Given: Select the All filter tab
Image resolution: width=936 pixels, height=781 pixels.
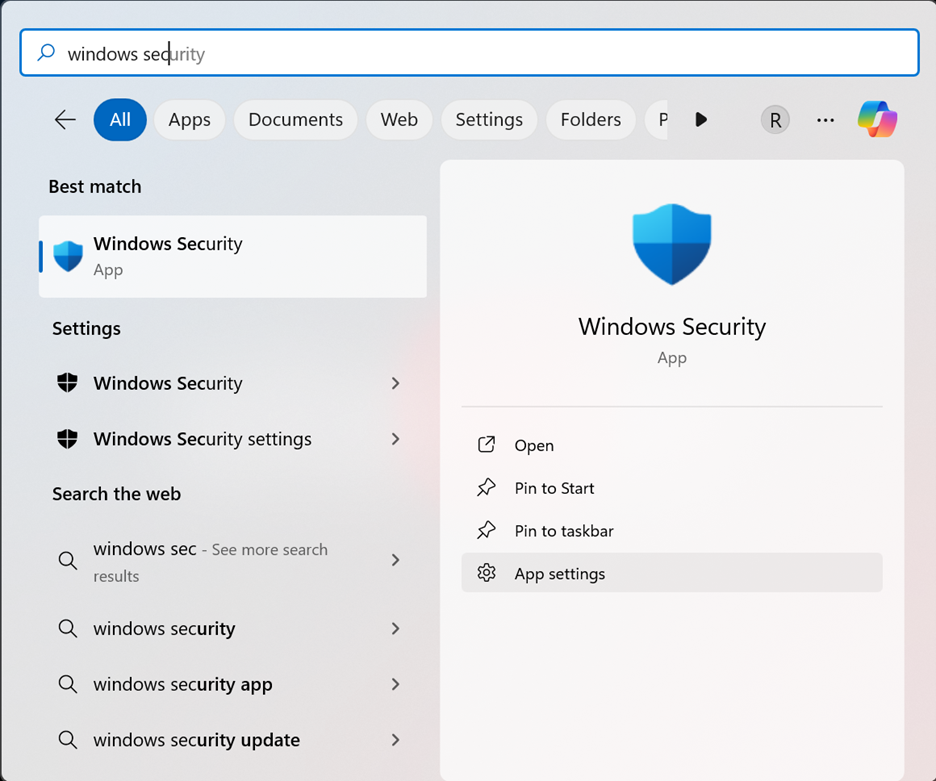Looking at the screenshot, I should [120, 119].
